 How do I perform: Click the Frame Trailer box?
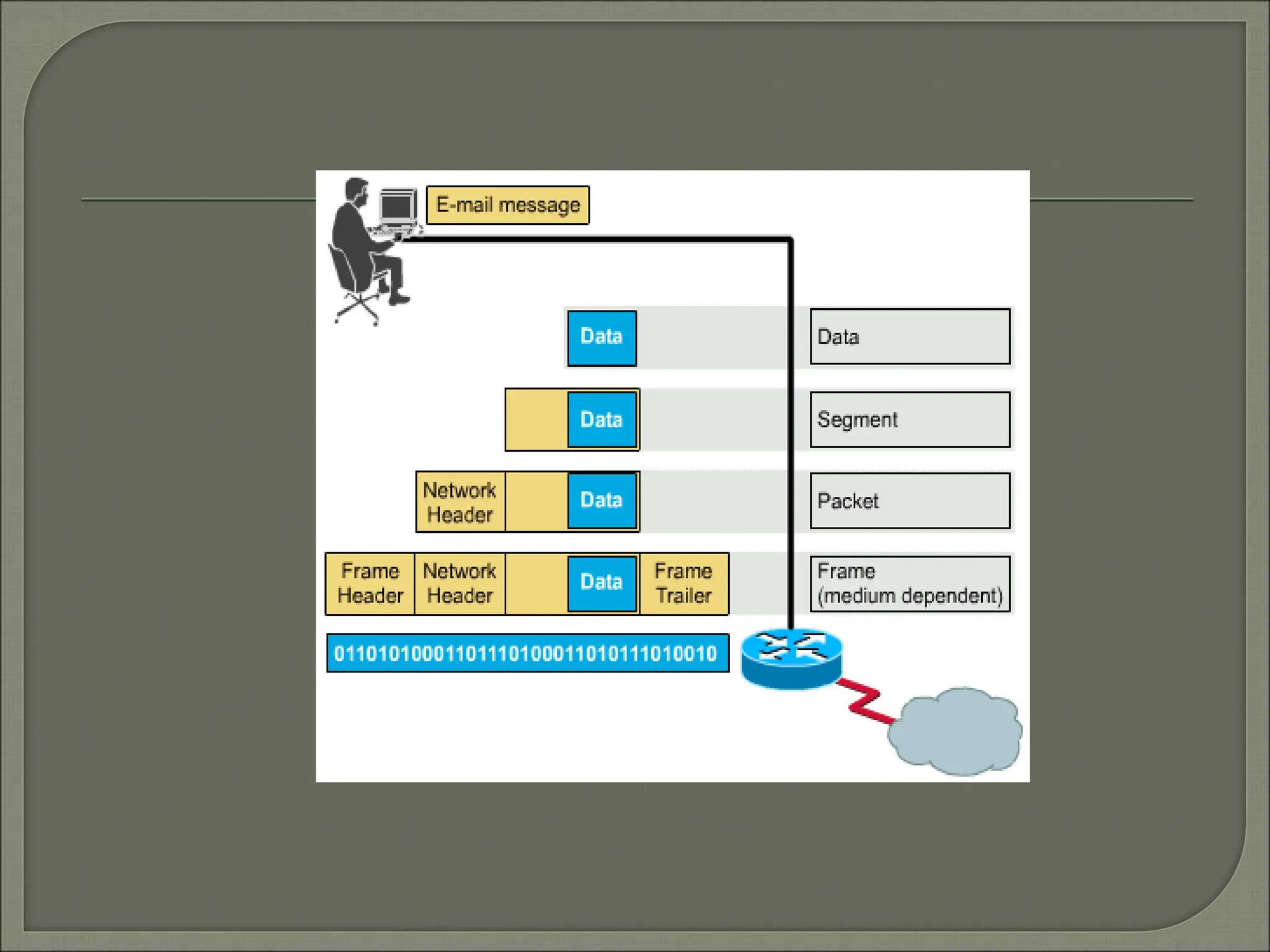click(683, 583)
